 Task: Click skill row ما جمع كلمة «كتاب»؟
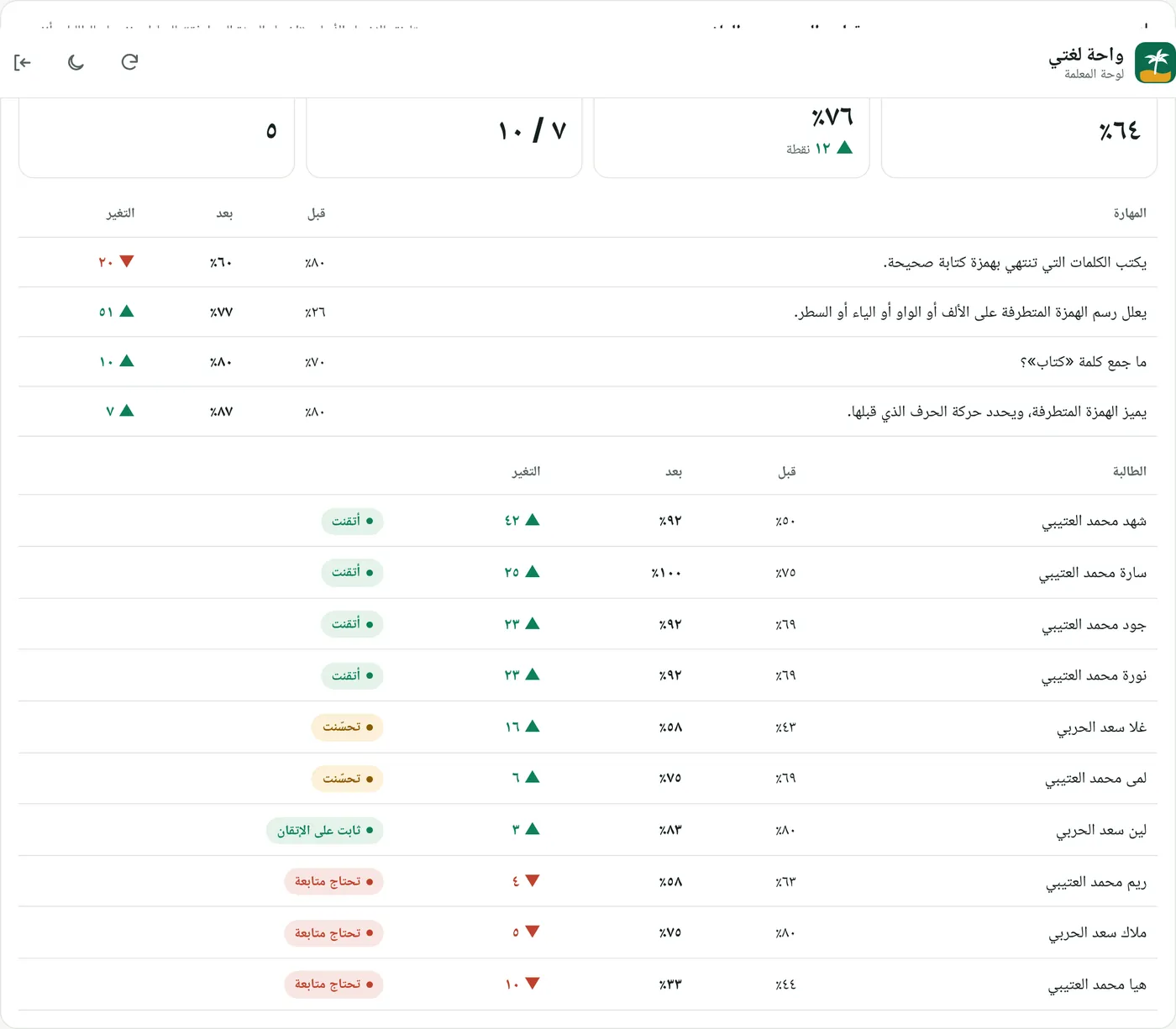click(588, 362)
